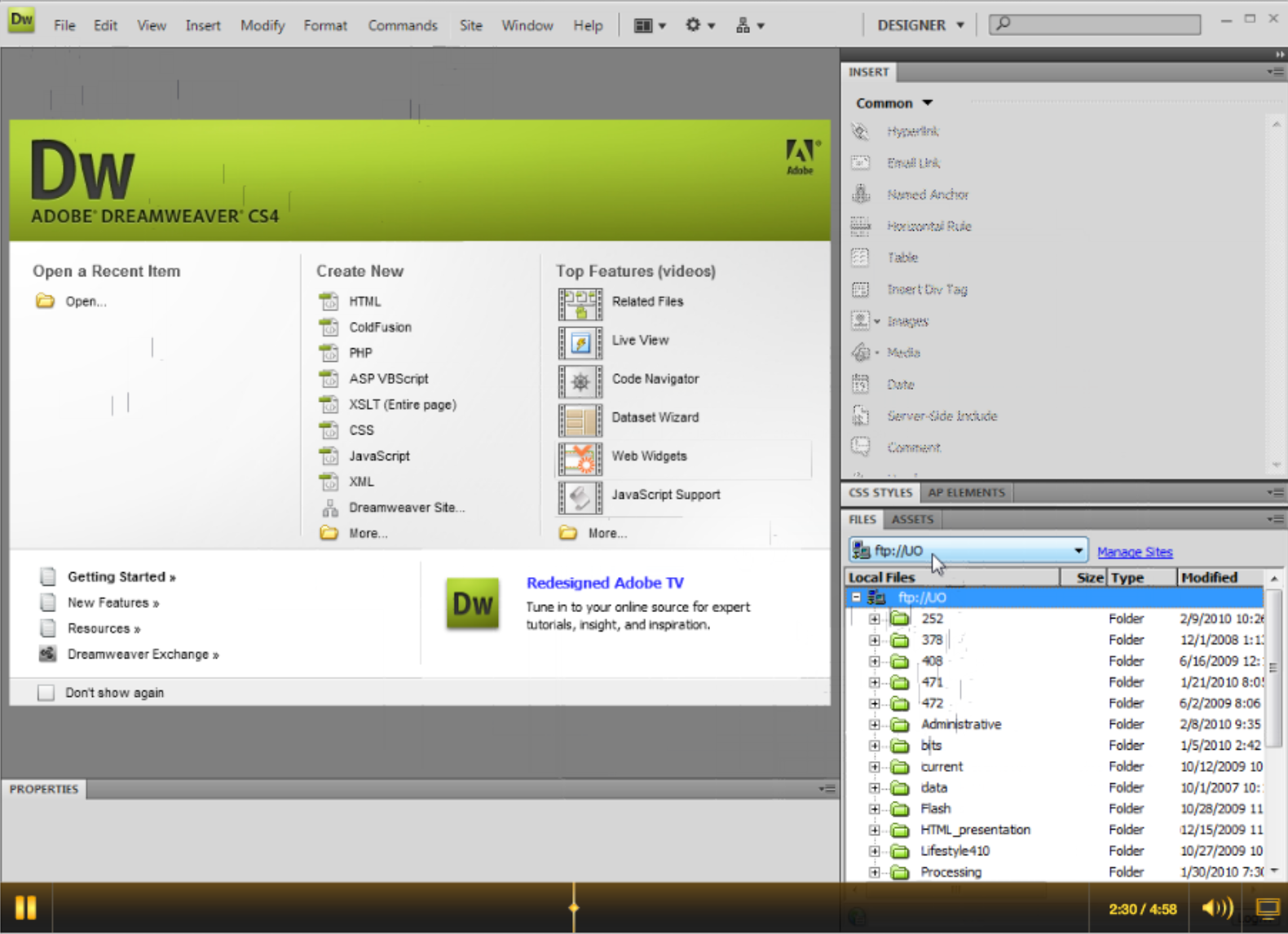1288x934 pixels.
Task: Create a new HTML document
Action: pyautogui.click(x=364, y=302)
